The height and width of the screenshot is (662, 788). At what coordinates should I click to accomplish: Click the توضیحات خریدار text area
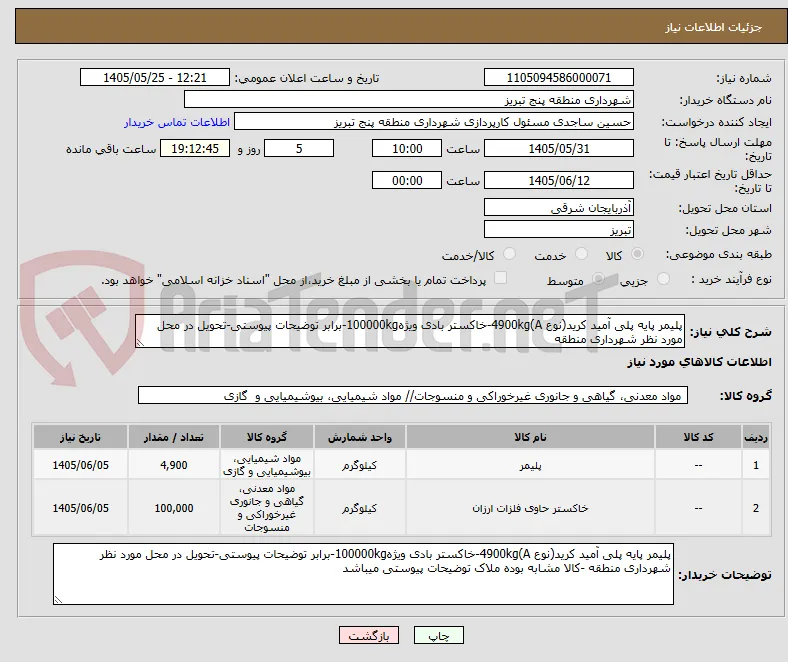pos(363,574)
